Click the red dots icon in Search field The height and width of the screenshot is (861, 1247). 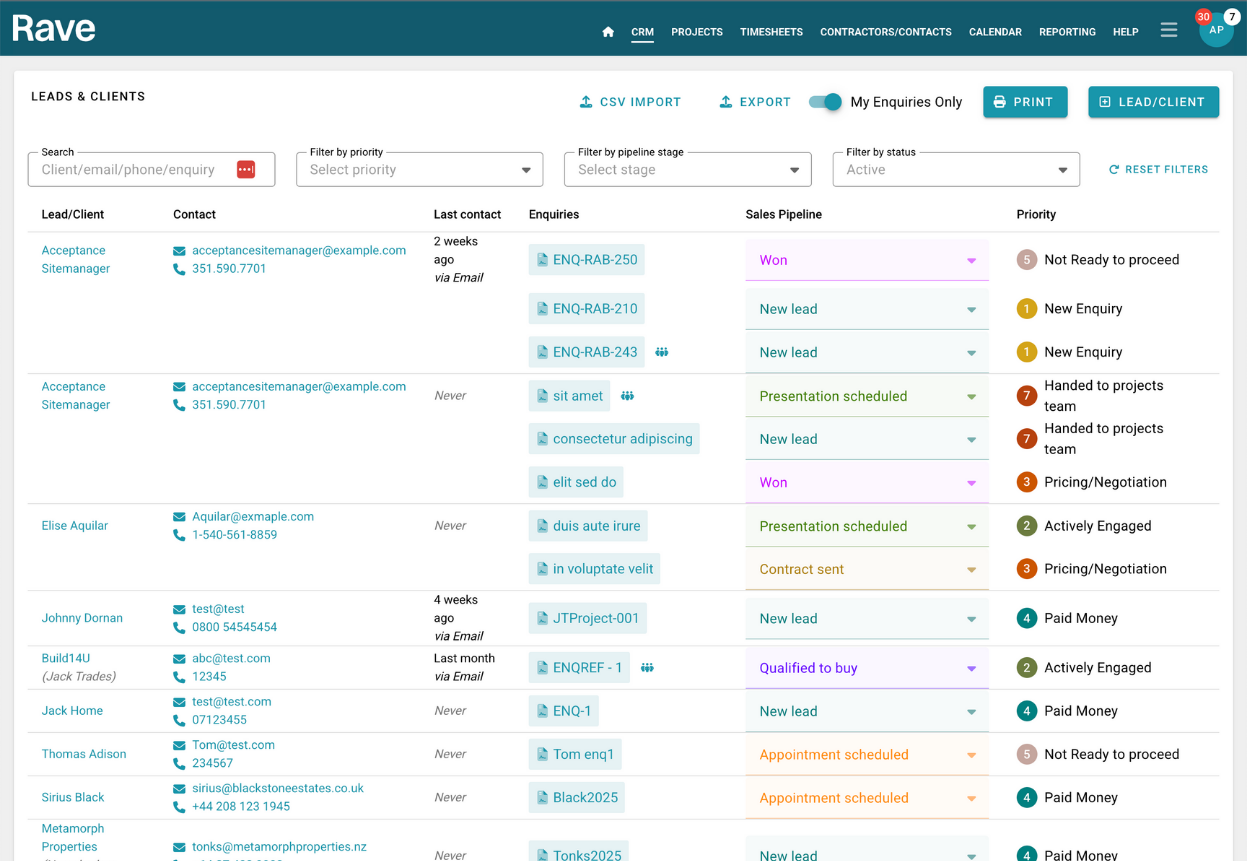point(246,169)
